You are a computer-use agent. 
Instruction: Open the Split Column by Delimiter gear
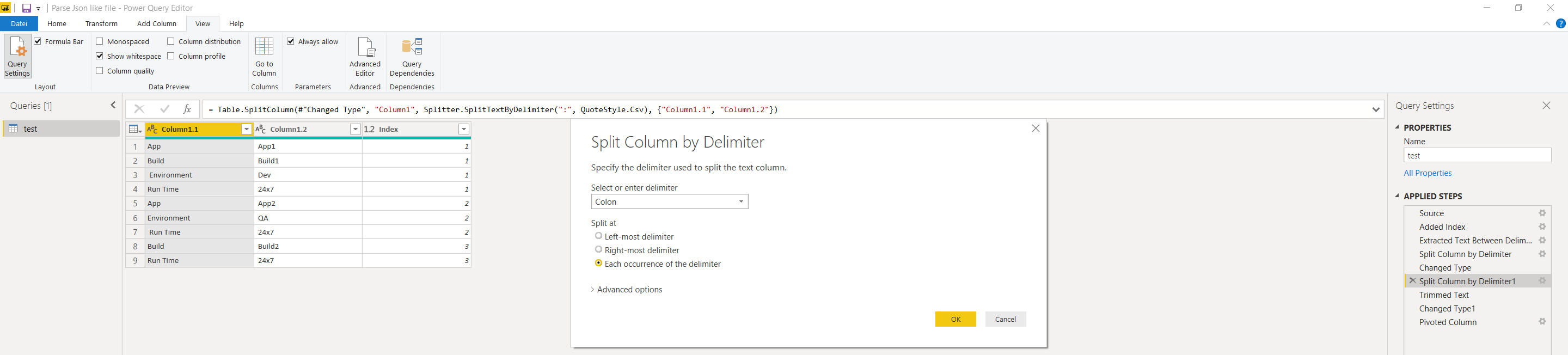coord(1542,254)
